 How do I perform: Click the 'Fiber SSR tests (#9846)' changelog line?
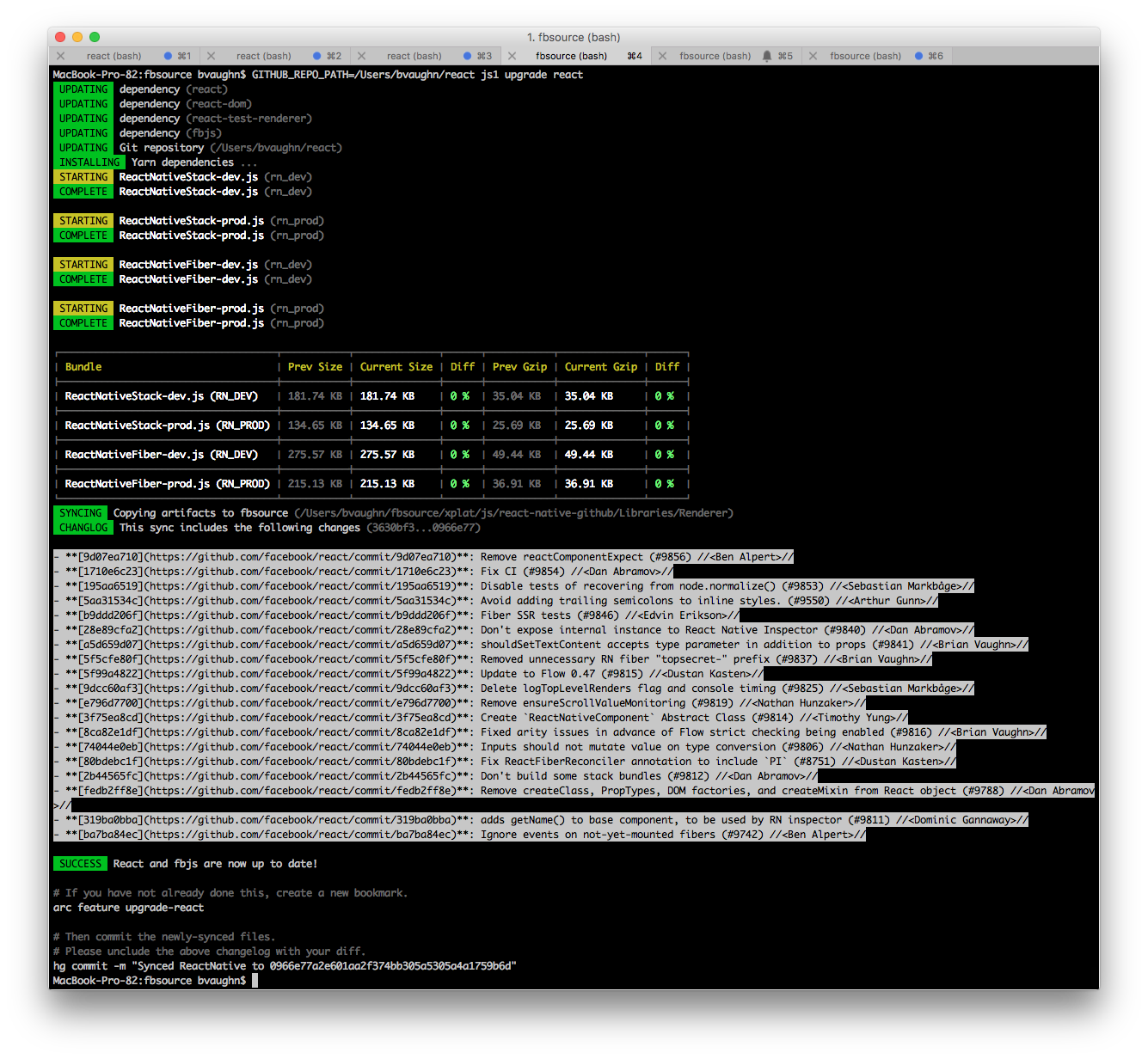(x=396, y=615)
